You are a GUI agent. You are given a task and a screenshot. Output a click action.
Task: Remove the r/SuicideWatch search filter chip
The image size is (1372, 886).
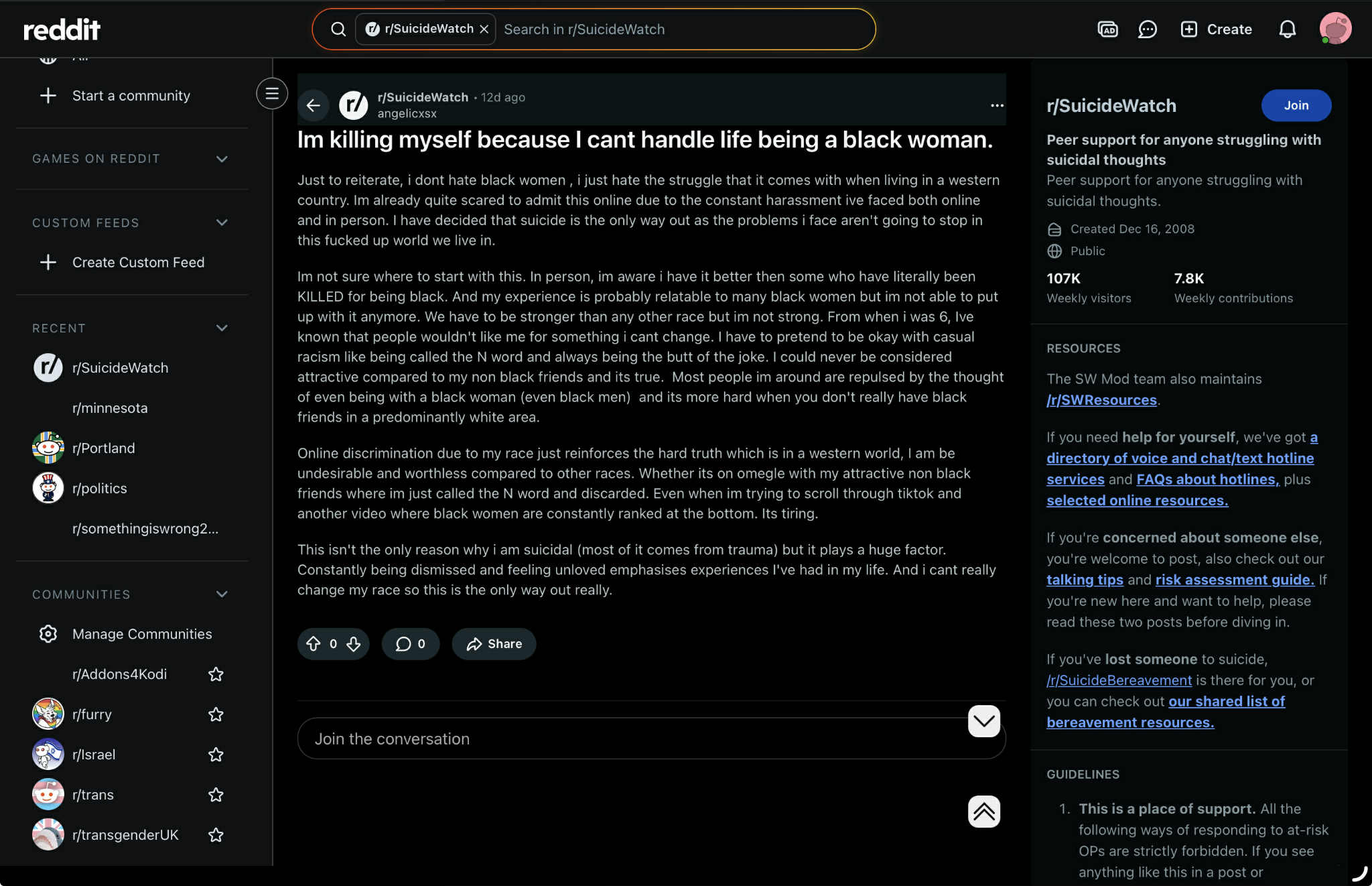tap(484, 29)
